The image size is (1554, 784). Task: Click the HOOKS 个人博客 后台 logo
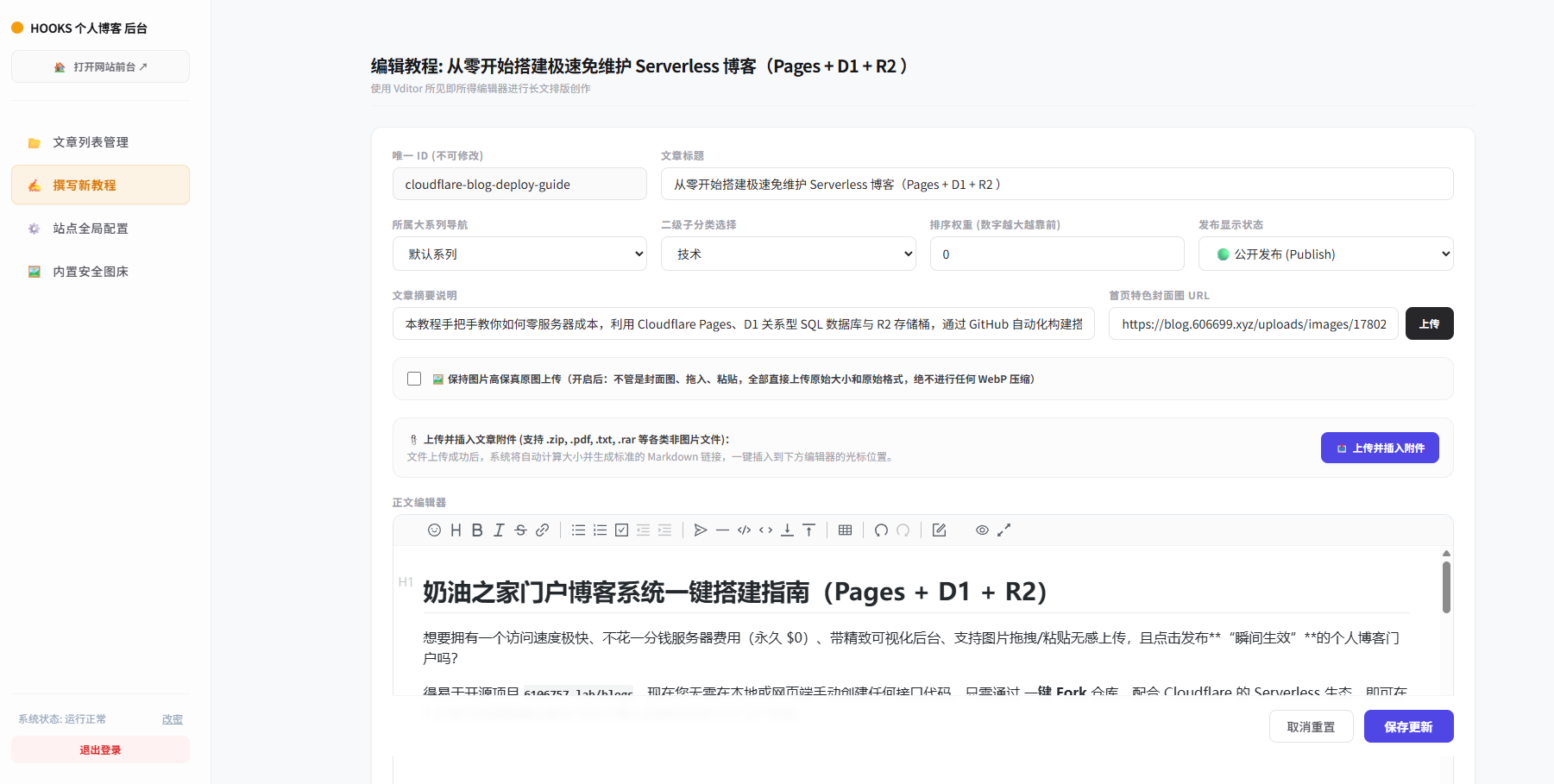tap(79, 28)
